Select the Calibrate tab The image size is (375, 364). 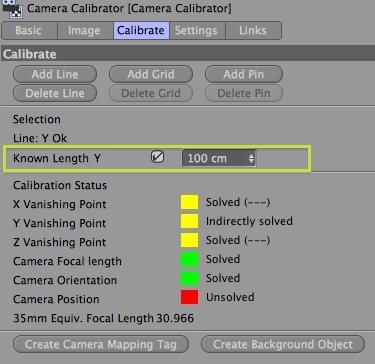141,31
